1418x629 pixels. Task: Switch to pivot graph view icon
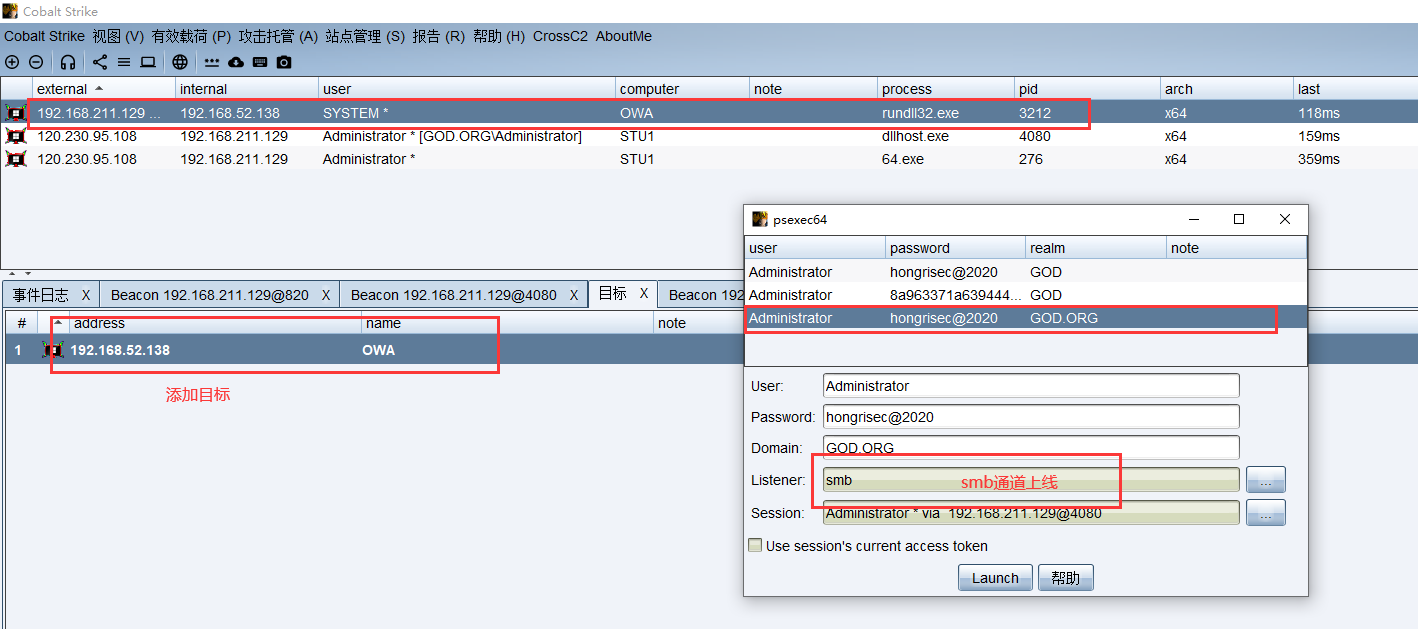pyautogui.click(x=100, y=62)
